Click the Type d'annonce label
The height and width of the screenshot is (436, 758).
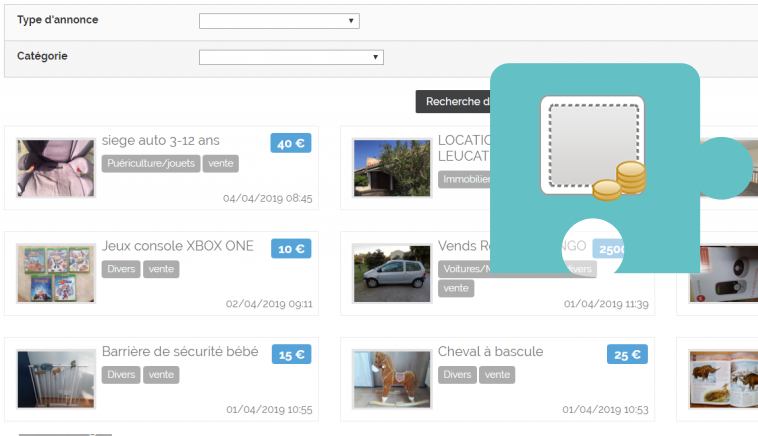(58, 20)
